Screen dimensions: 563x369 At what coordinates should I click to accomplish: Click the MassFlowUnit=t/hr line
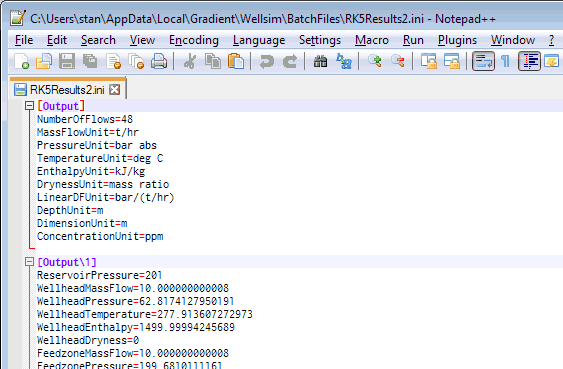click(88, 132)
